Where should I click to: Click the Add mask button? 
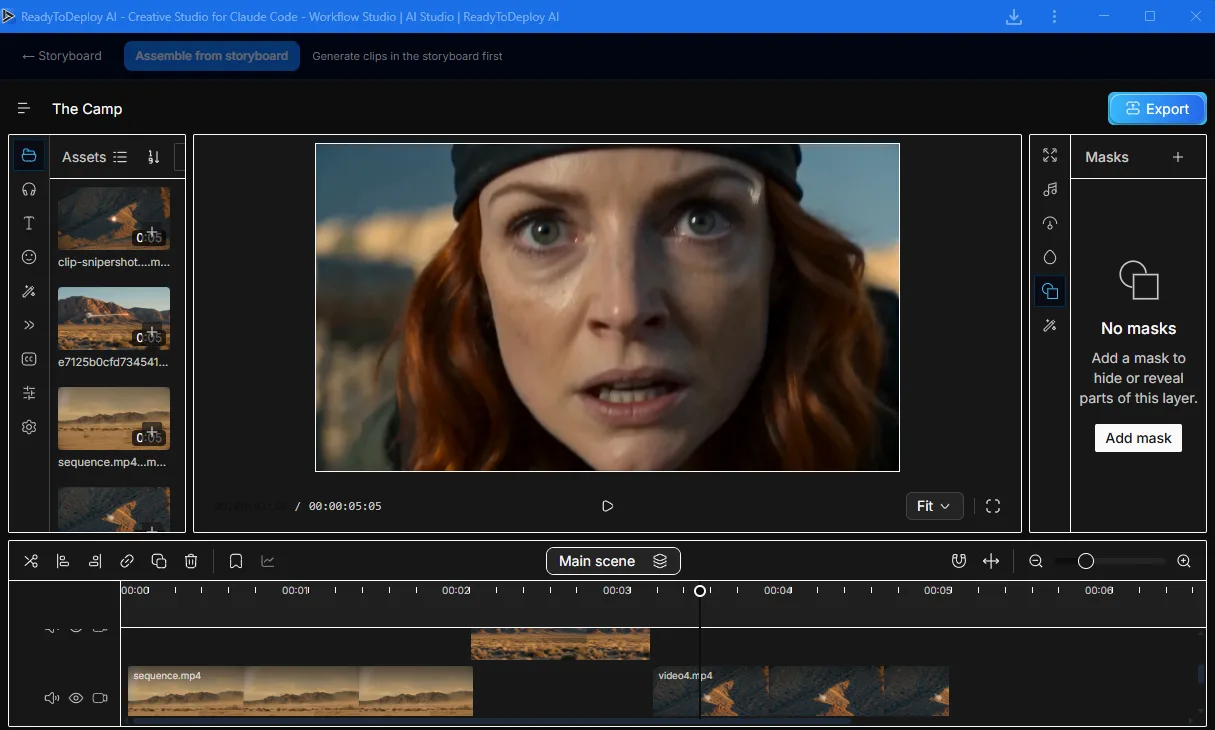[1138, 438]
